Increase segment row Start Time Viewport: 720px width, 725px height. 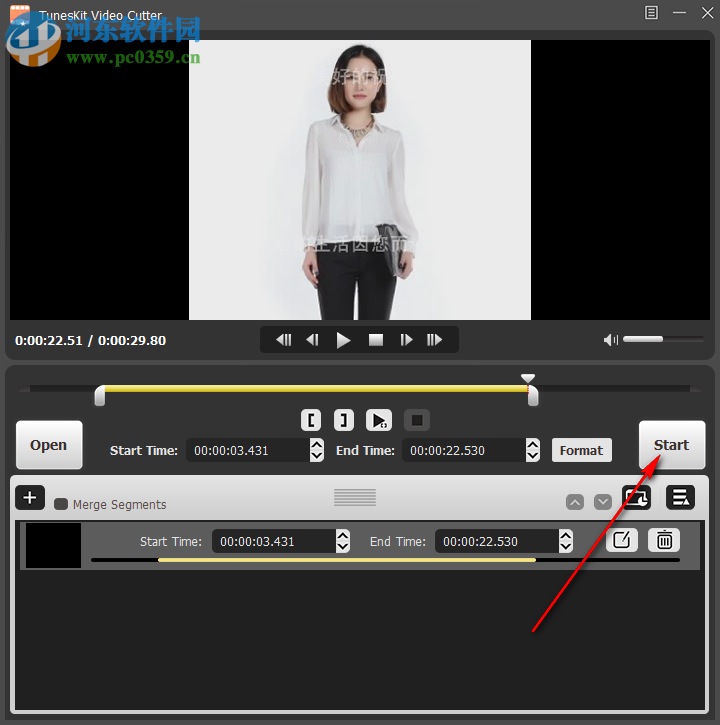[x=343, y=535]
